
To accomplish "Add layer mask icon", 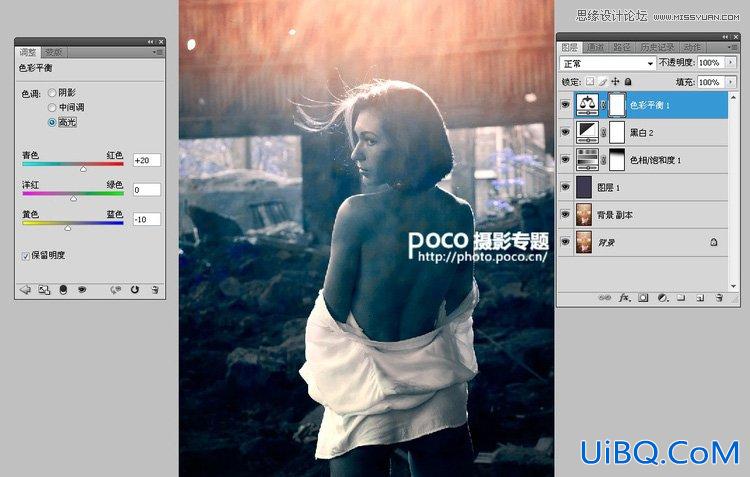I will coord(643,298).
